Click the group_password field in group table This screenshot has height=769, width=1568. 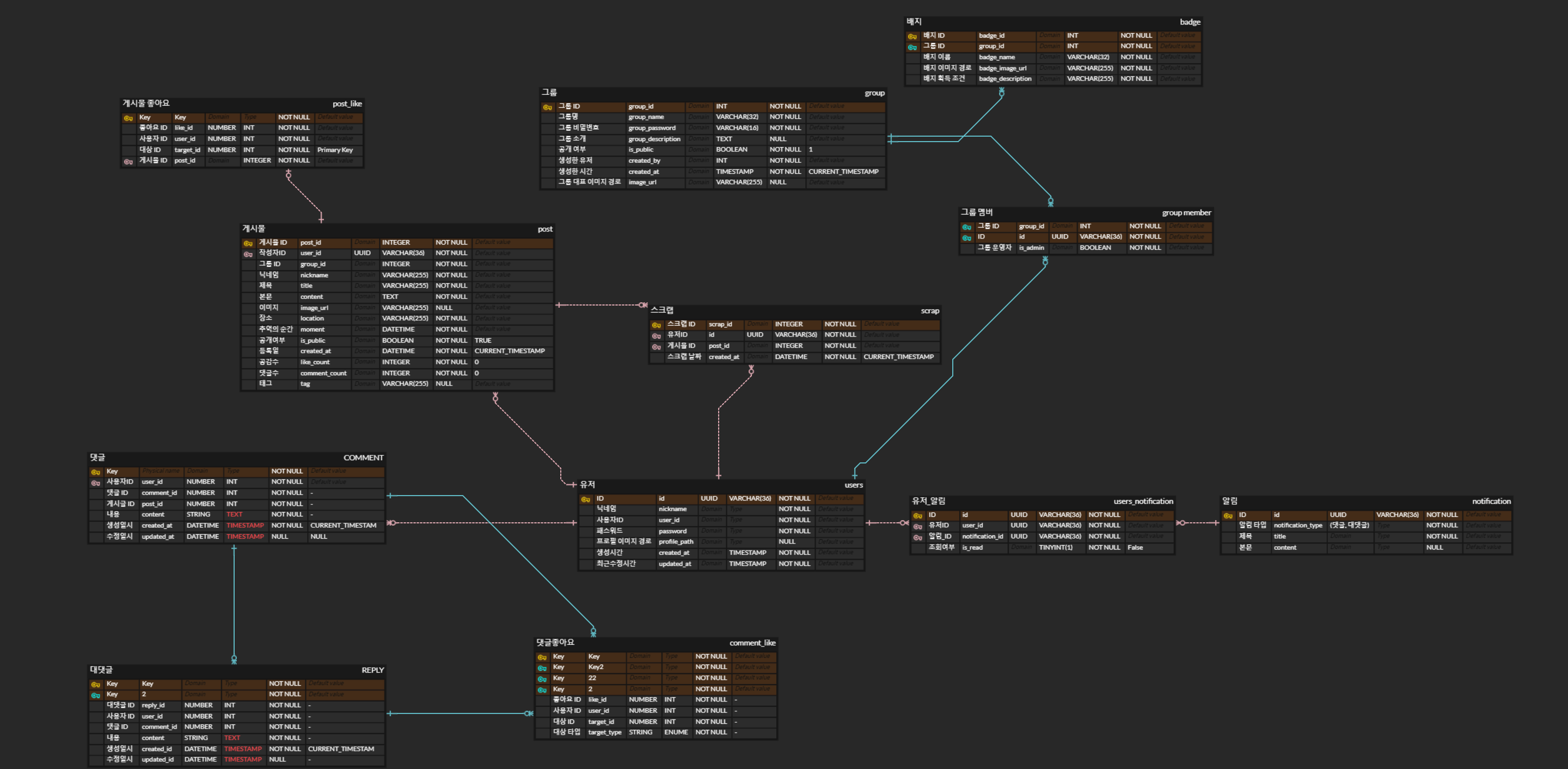tap(652, 128)
